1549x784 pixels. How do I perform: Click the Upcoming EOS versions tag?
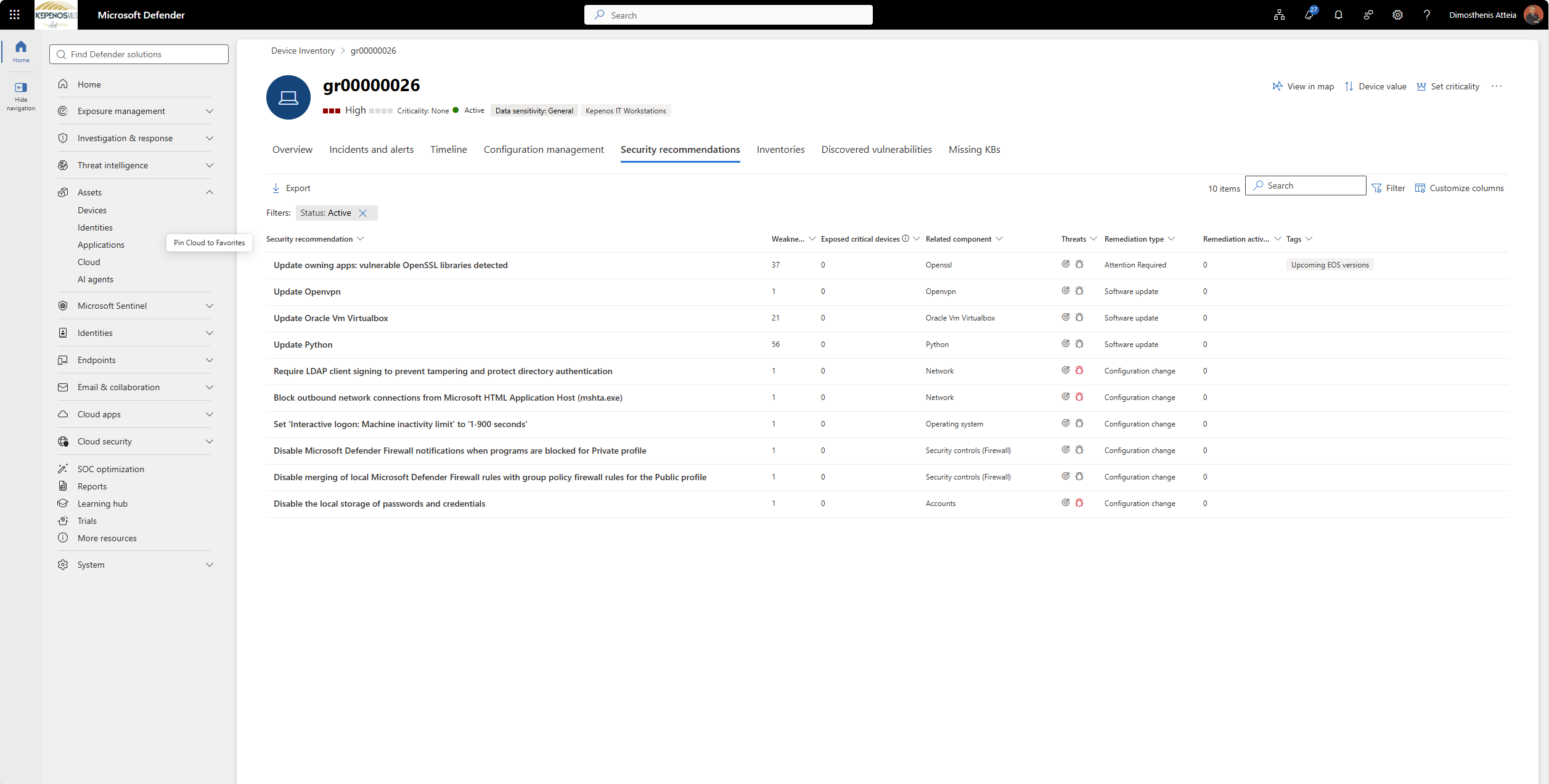click(1330, 265)
